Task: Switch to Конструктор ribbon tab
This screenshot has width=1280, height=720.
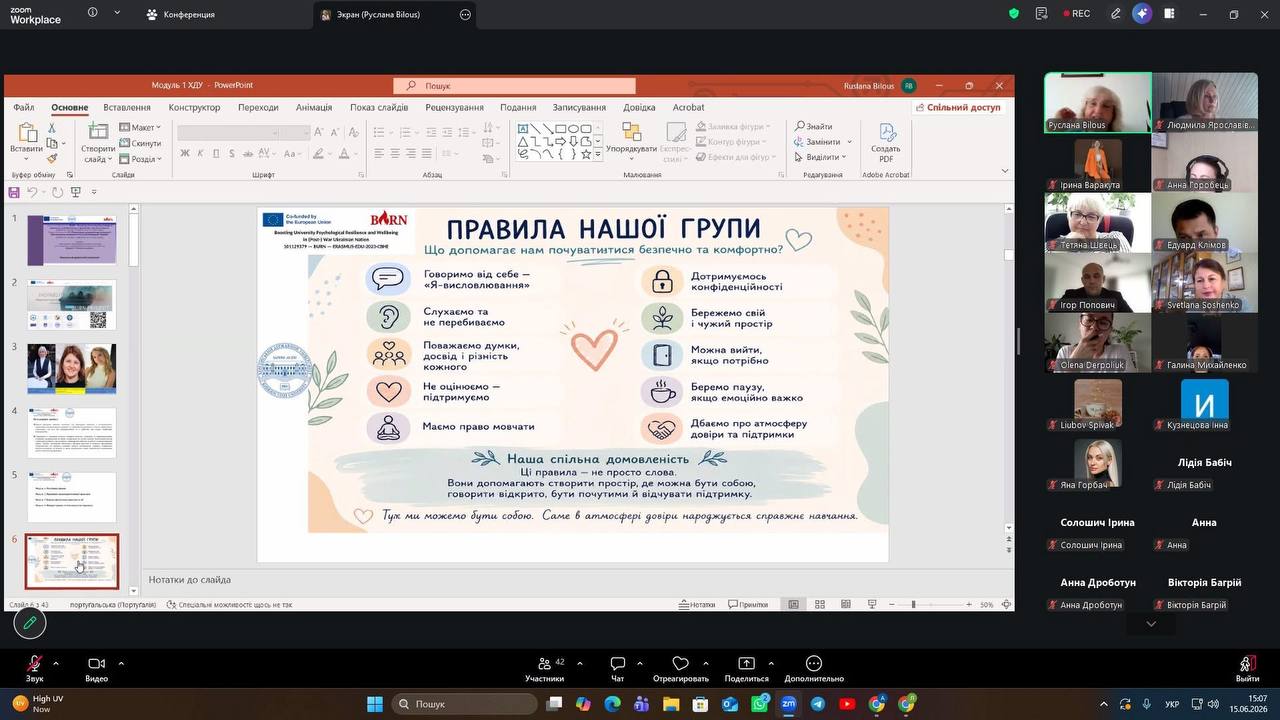Action: [194, 107]
